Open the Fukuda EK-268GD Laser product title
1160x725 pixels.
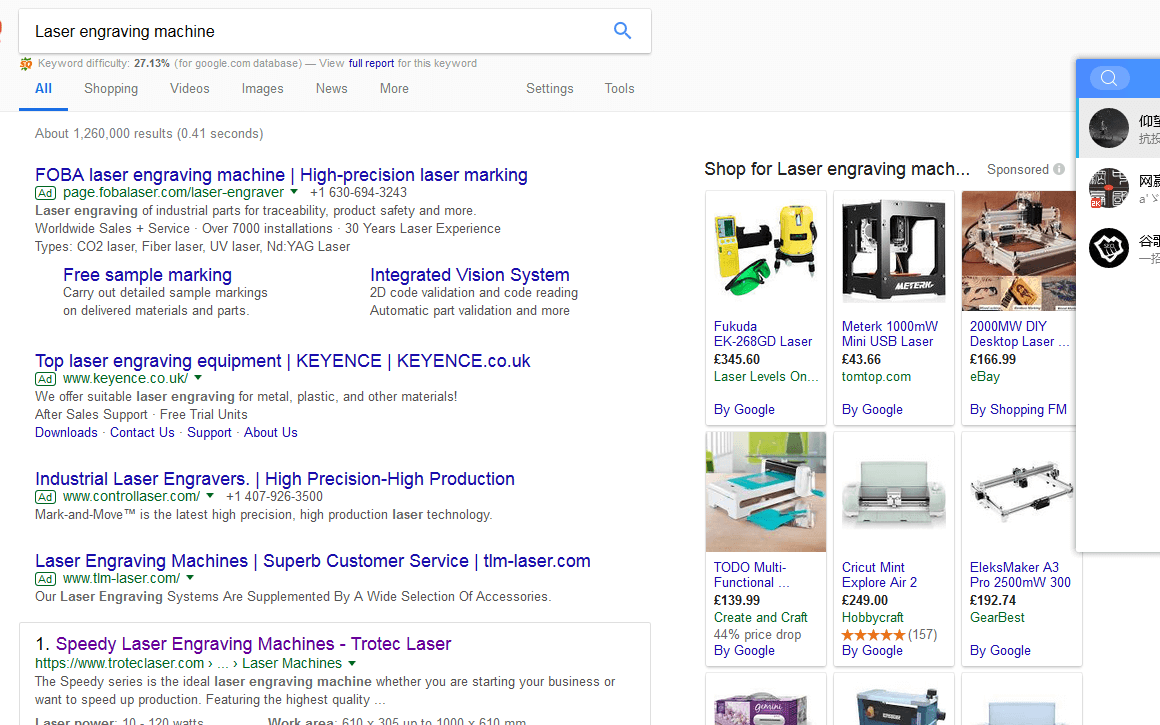click(x=763, y=334)
